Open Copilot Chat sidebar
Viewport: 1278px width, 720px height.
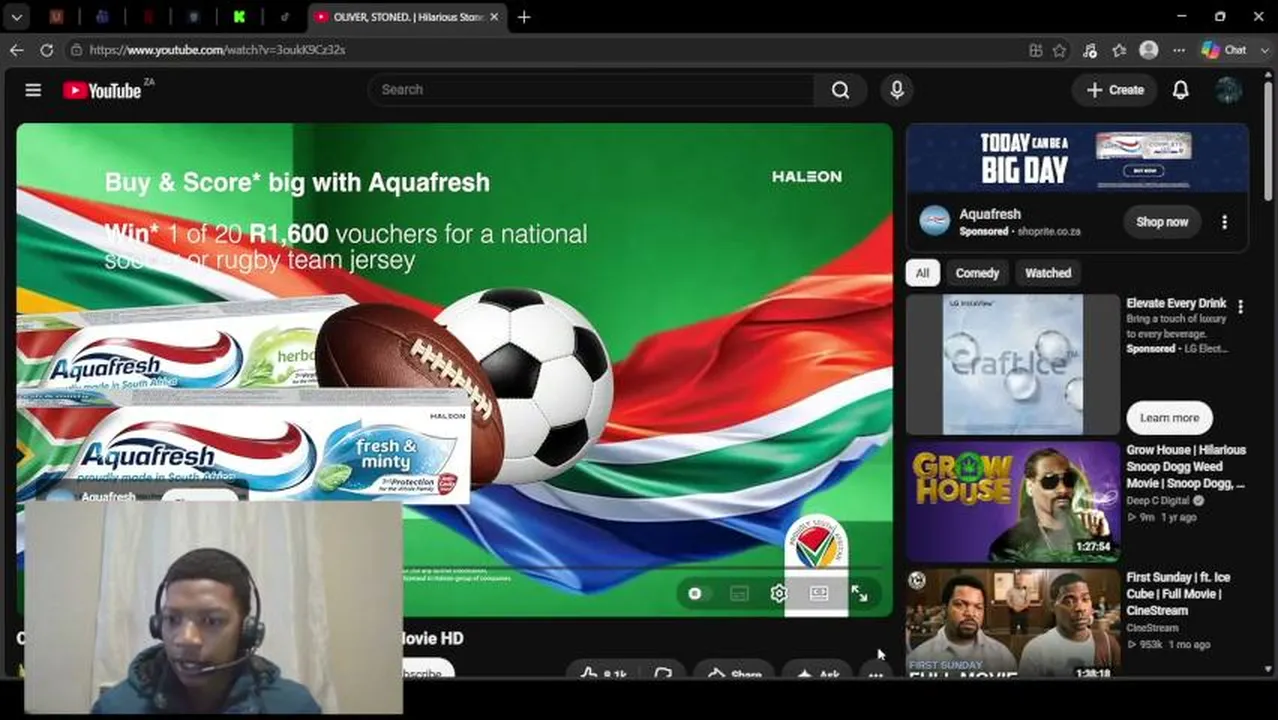[x=1224, y=50]
